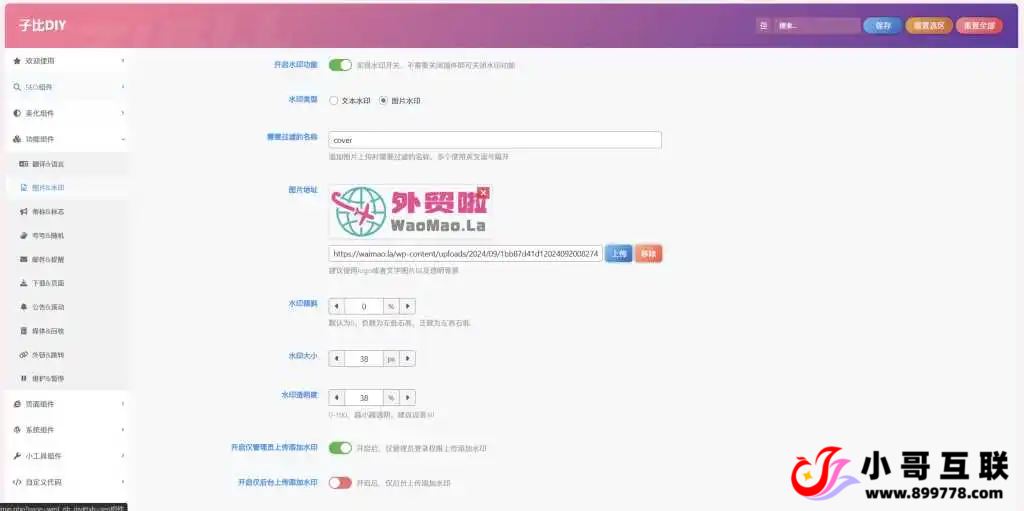Click the star icon beside 欢迎使用
Image resolution: width=1024 pixels, height=511 pixels.
(x=17, y=61)
